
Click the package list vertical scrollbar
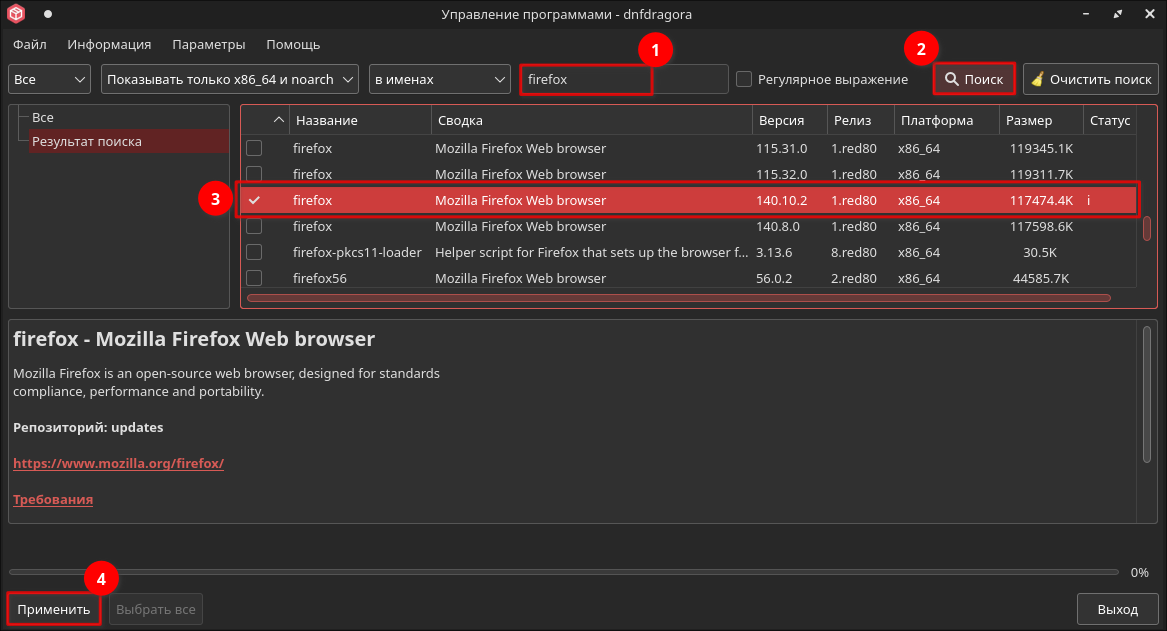[1146, 228]
